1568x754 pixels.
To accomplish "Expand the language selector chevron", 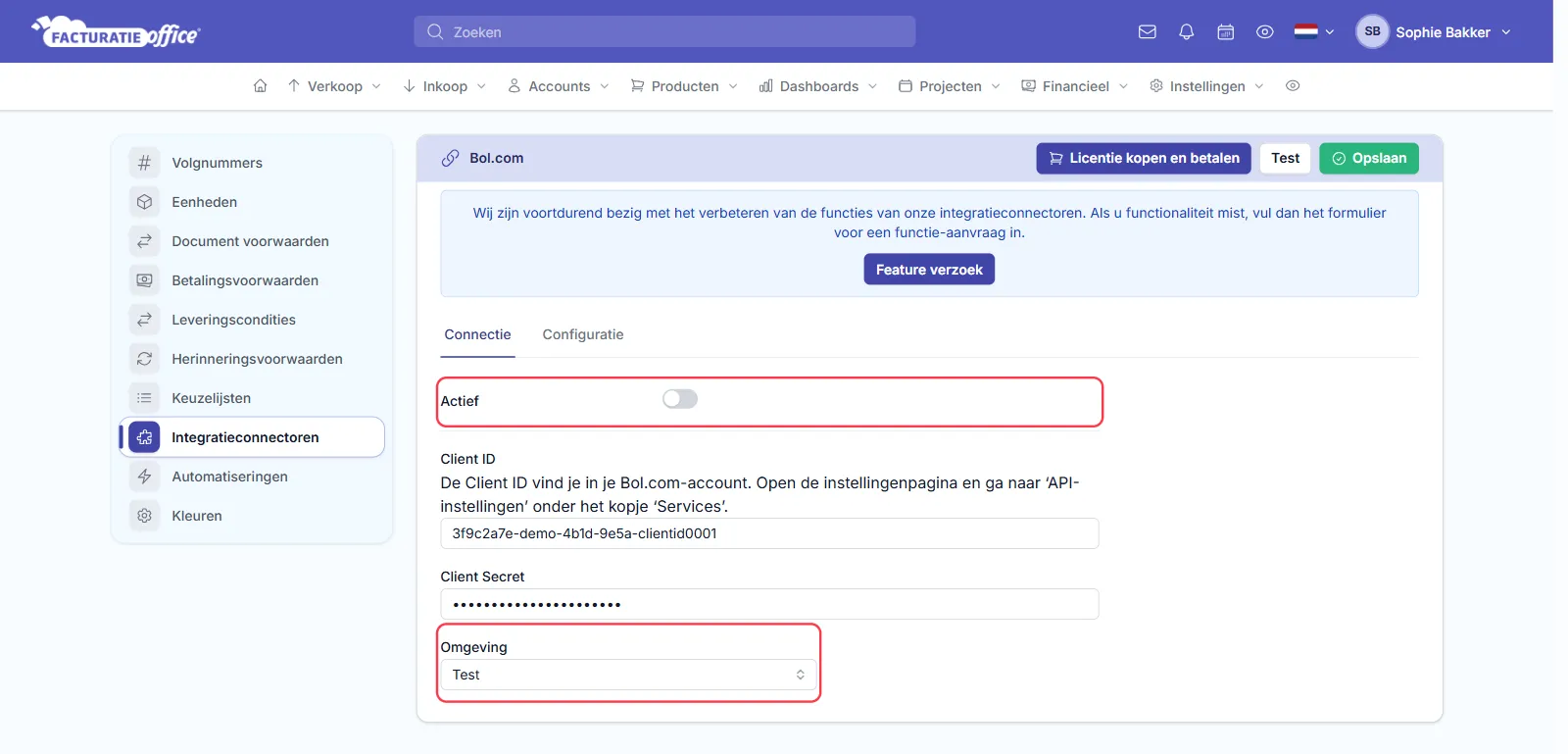I will (x=1330, y=32).
